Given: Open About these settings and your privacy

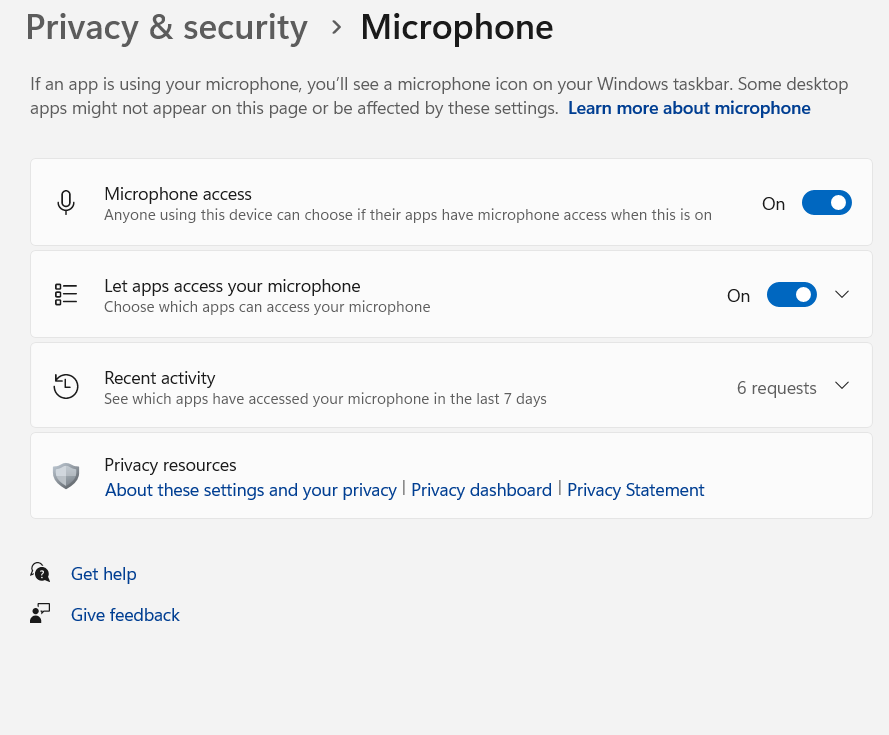Looking at the screenshot, I should [251, 490].
